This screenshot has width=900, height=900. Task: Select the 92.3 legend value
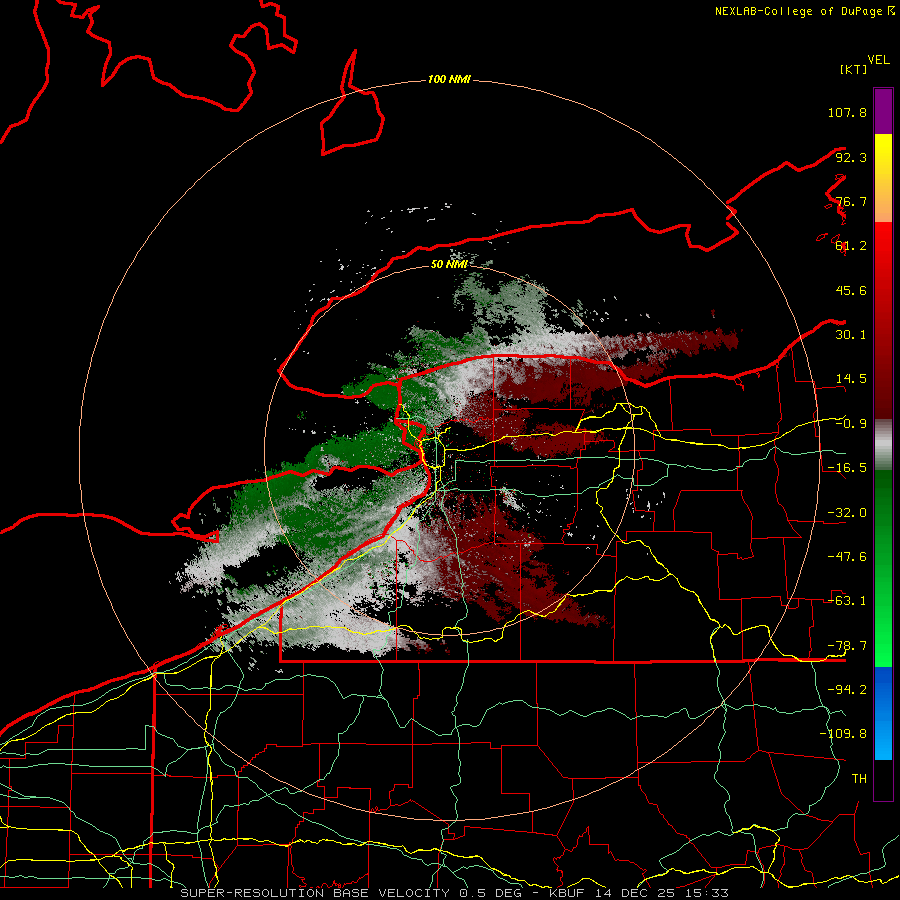pos(851,157)
